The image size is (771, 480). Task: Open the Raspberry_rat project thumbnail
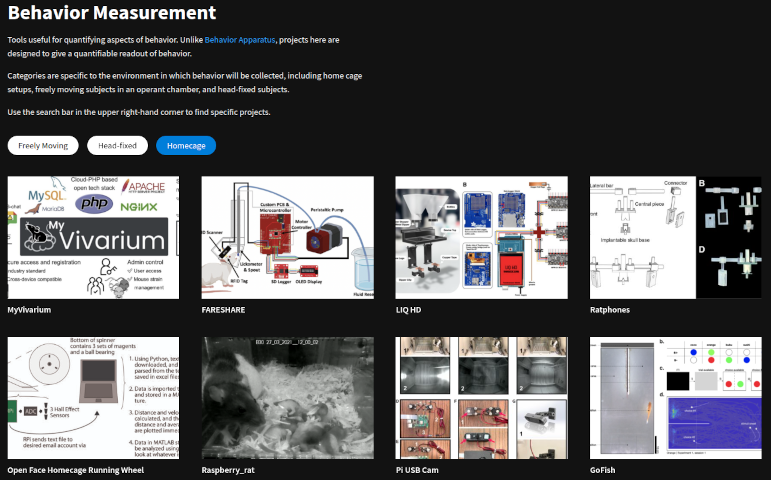288,398
